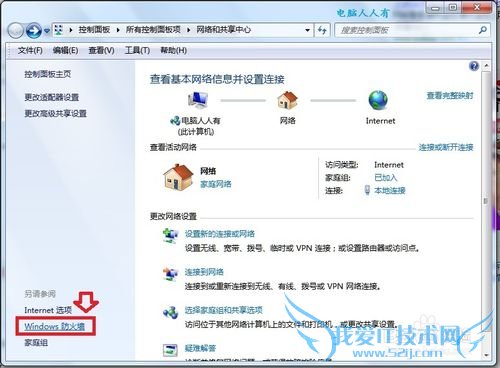The width and height of the screenshot is (500, 368).
Task: Click the 查看活动网络 section heading
Action: point(173,147)
